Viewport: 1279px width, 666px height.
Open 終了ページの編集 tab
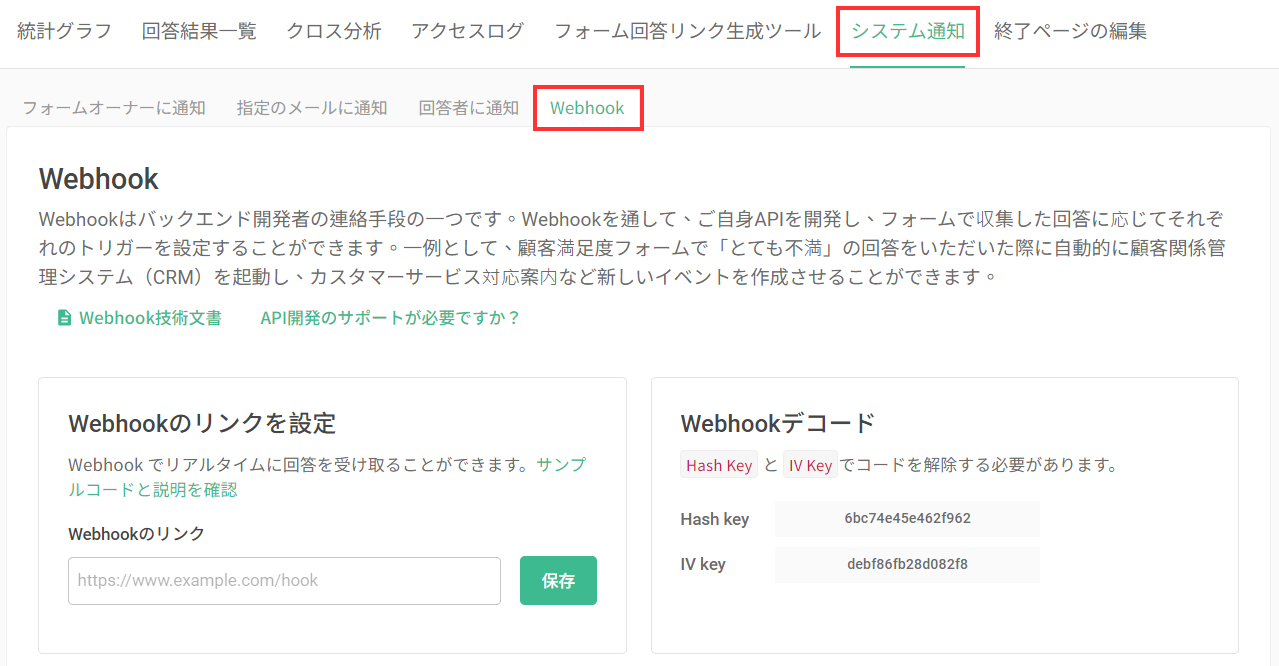(x=1070, y=31)
